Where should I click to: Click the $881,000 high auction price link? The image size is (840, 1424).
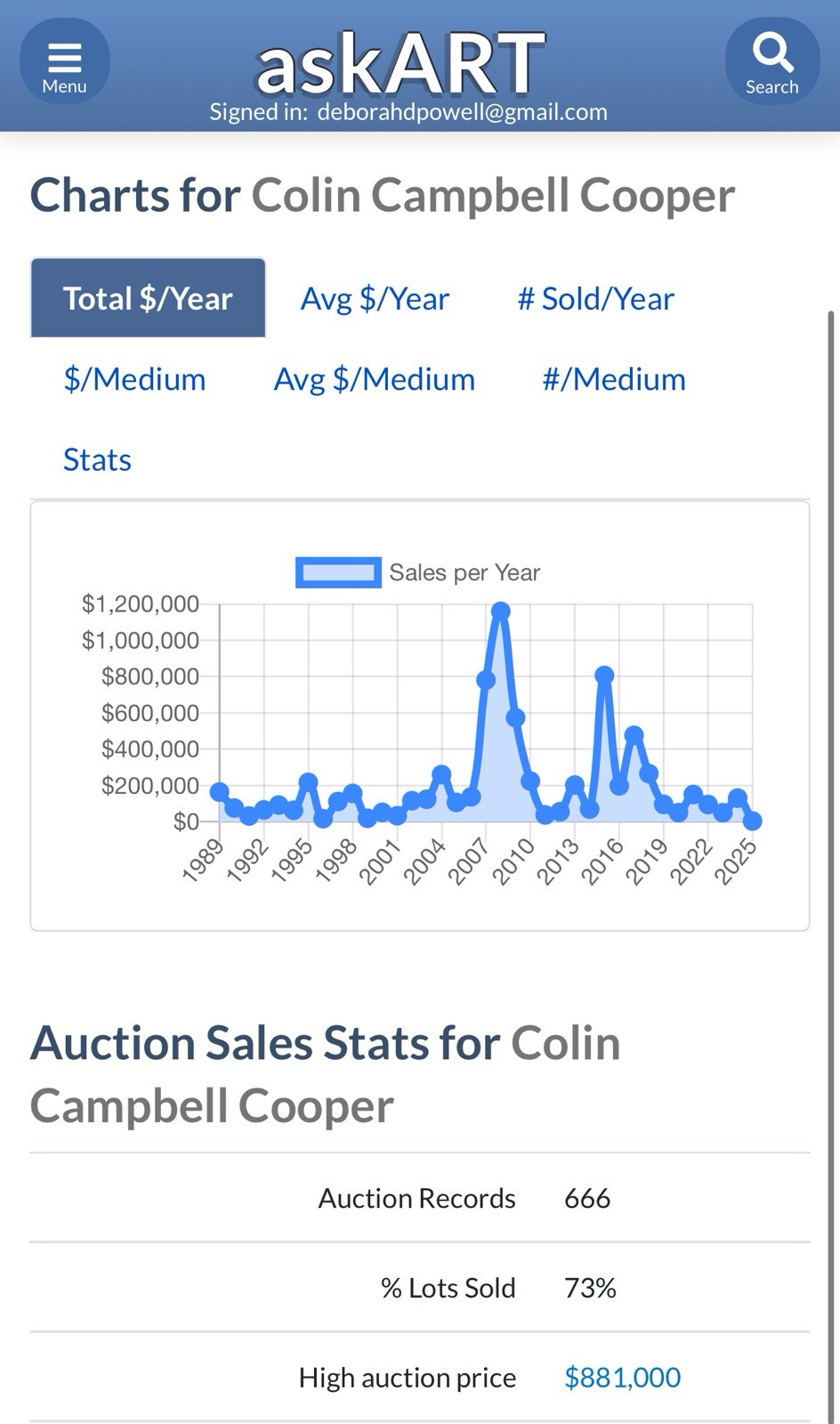point(622,1377)
